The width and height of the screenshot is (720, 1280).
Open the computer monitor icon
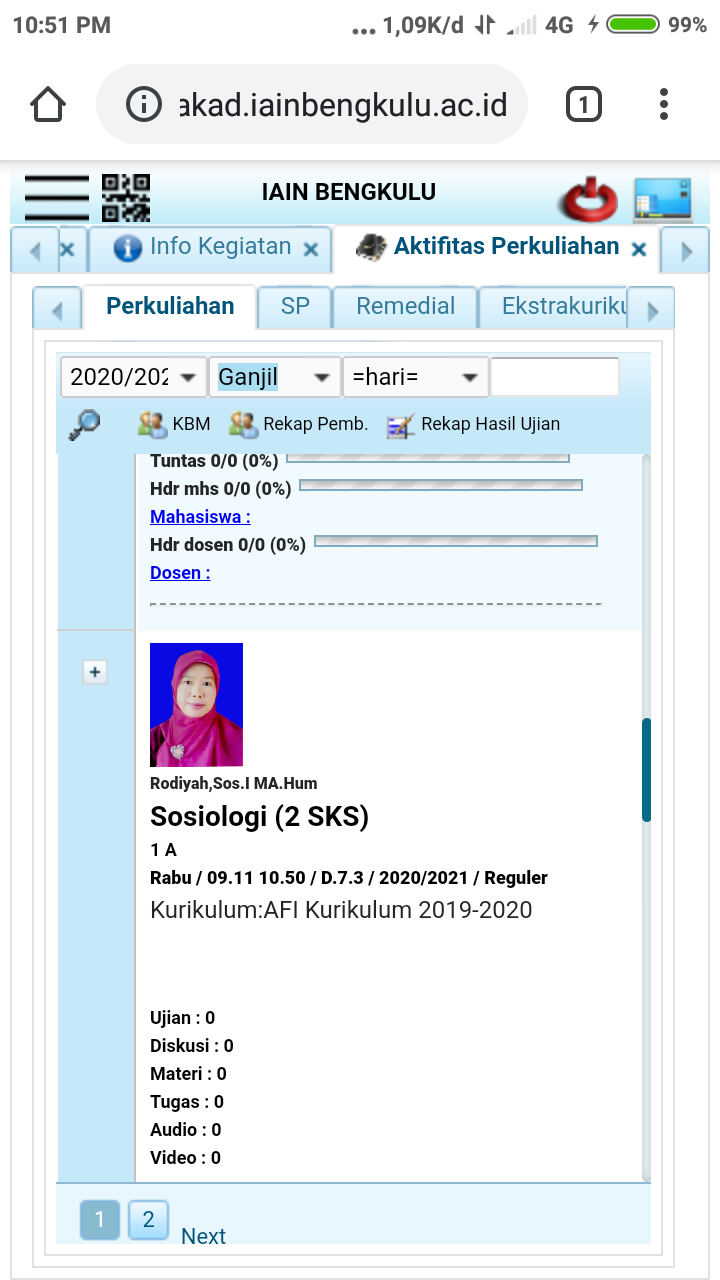662,199
